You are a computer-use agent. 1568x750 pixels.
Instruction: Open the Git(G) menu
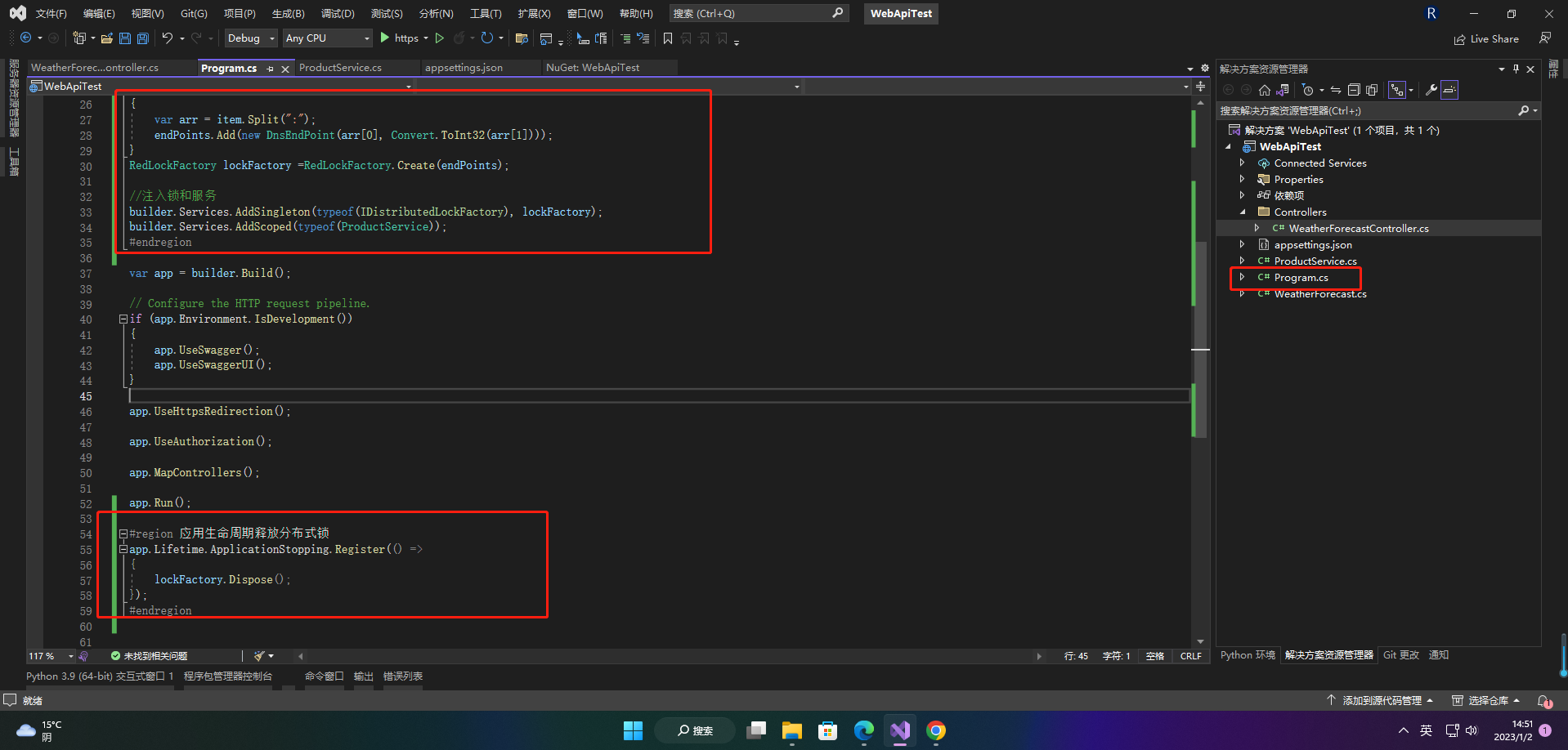coord(194,14)
